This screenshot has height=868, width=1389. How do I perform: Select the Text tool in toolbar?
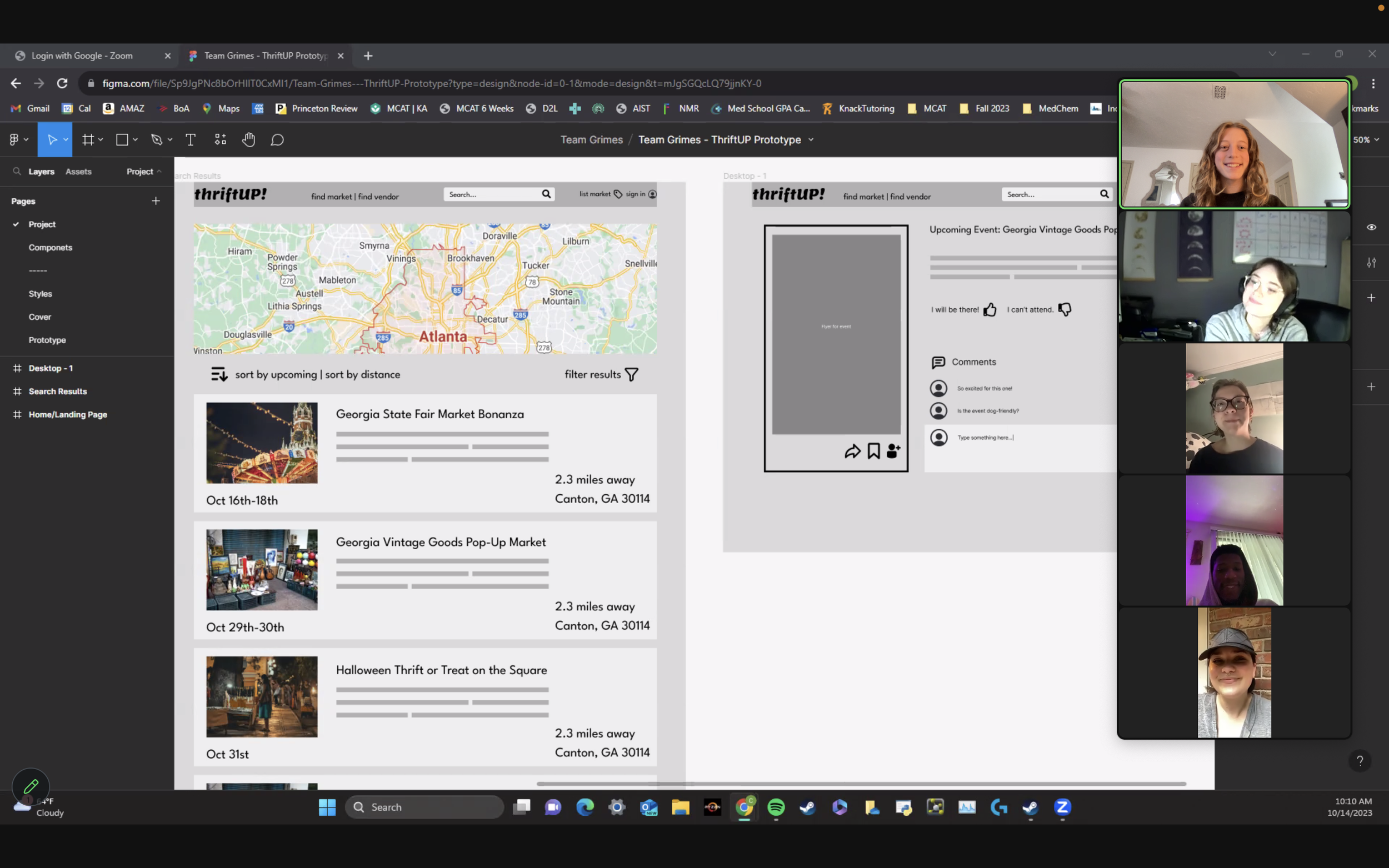(190, 139)
